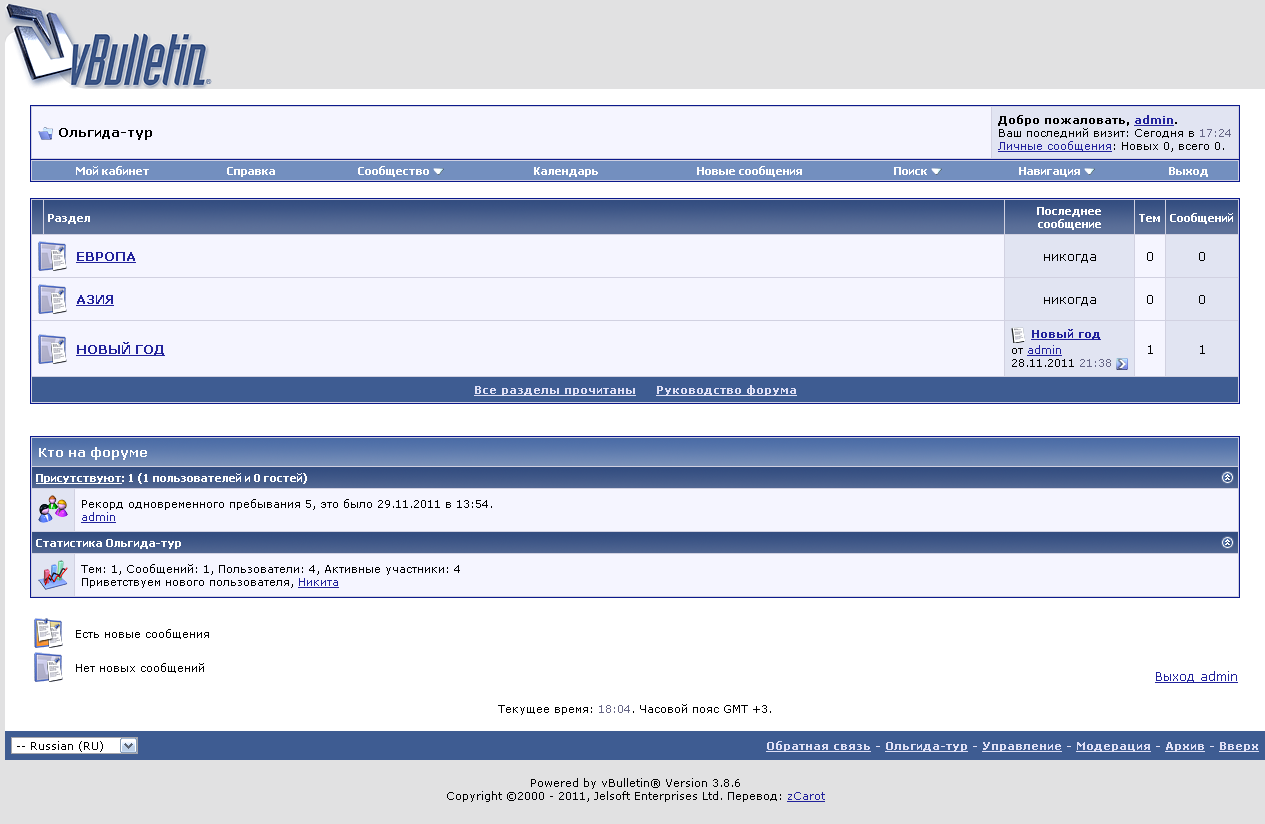Open Обратная связь footer link
This screenshot has width=1265, height=824.
click(818, 746)
